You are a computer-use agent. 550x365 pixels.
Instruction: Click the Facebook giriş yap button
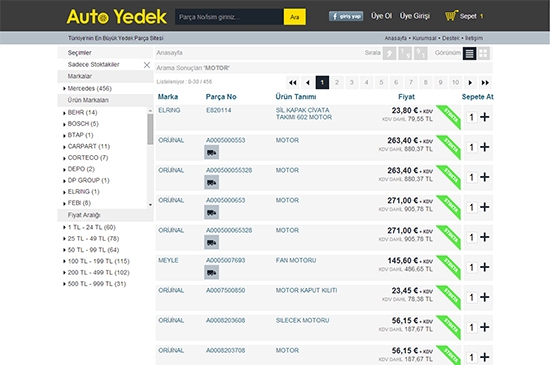point(346,16)
